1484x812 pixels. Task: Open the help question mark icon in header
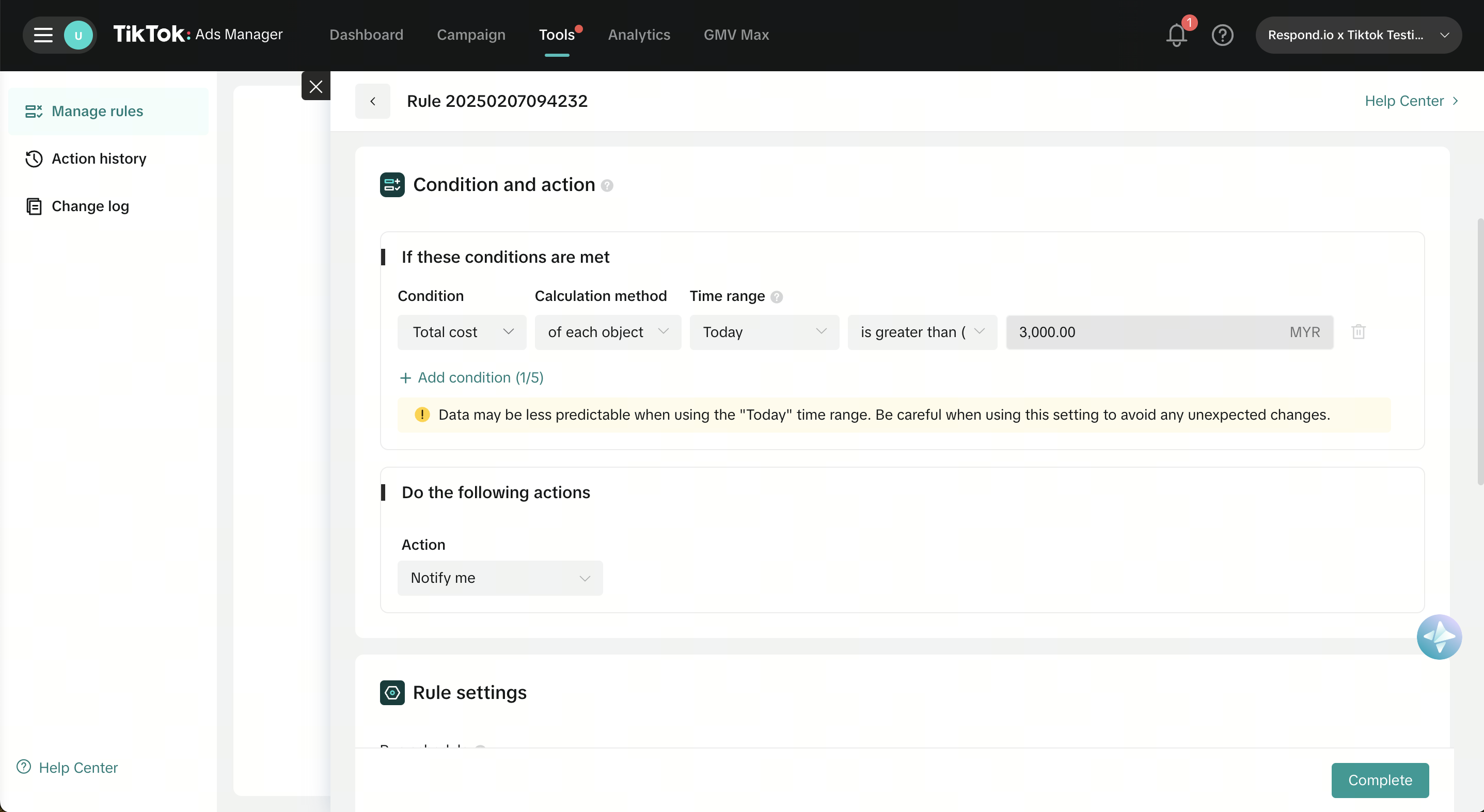click(1222, 35)
